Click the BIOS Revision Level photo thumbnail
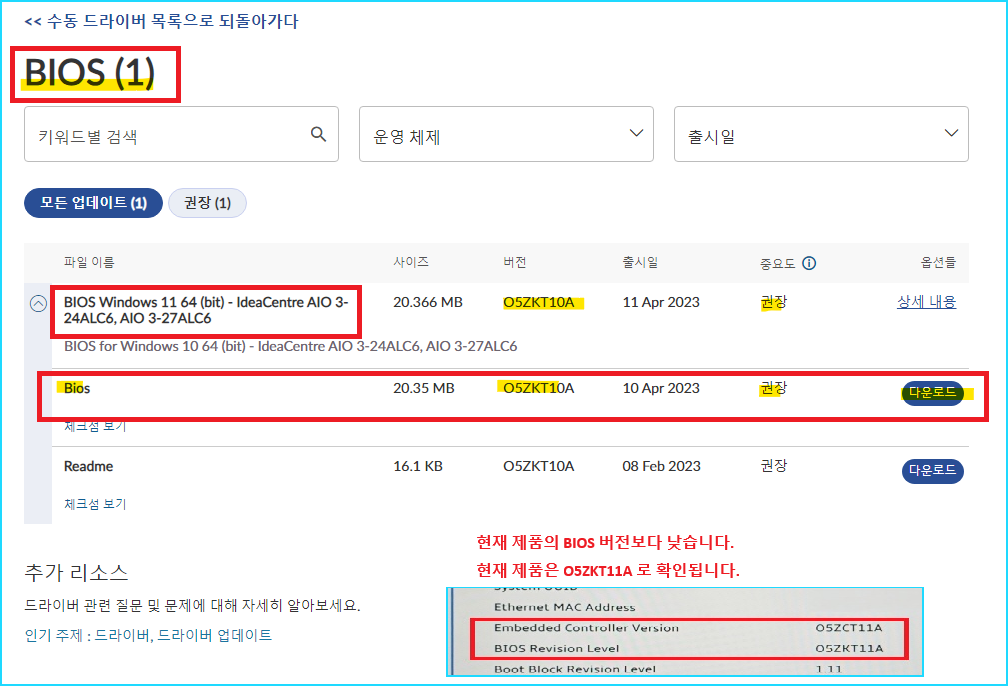Viewport: 1008px width, 686px height. 685,631
